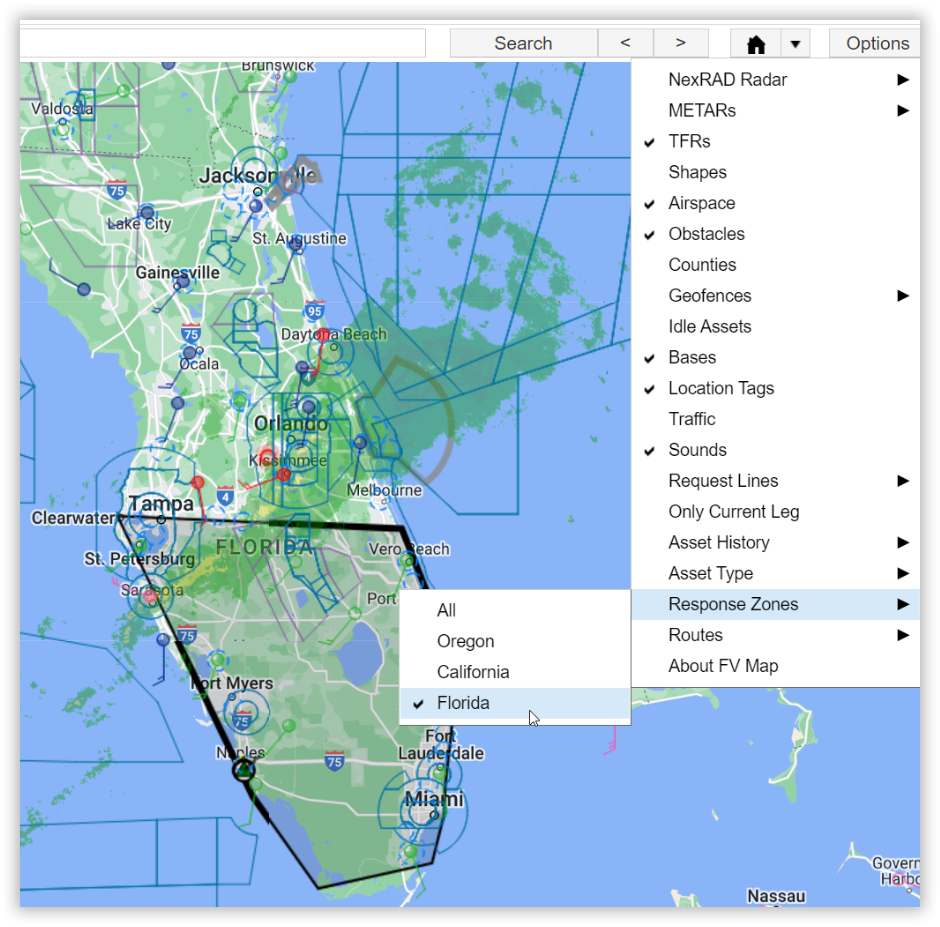Click the Interstate 4 shield near Tampa
Viewport: 940px width, 927px height.
coord(225,496)
